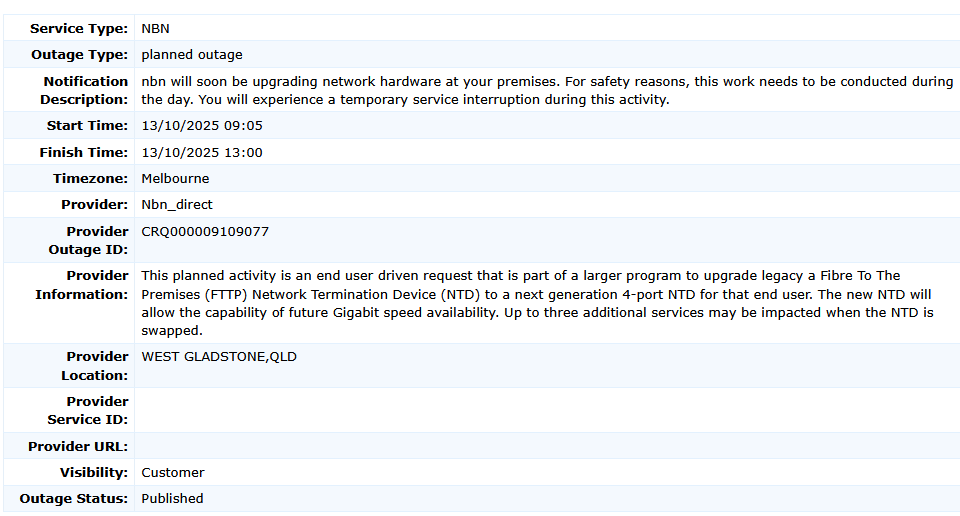960x516 pixels.
Task: Click the Visibility value Customer
Action: click(x=173, y=473)
